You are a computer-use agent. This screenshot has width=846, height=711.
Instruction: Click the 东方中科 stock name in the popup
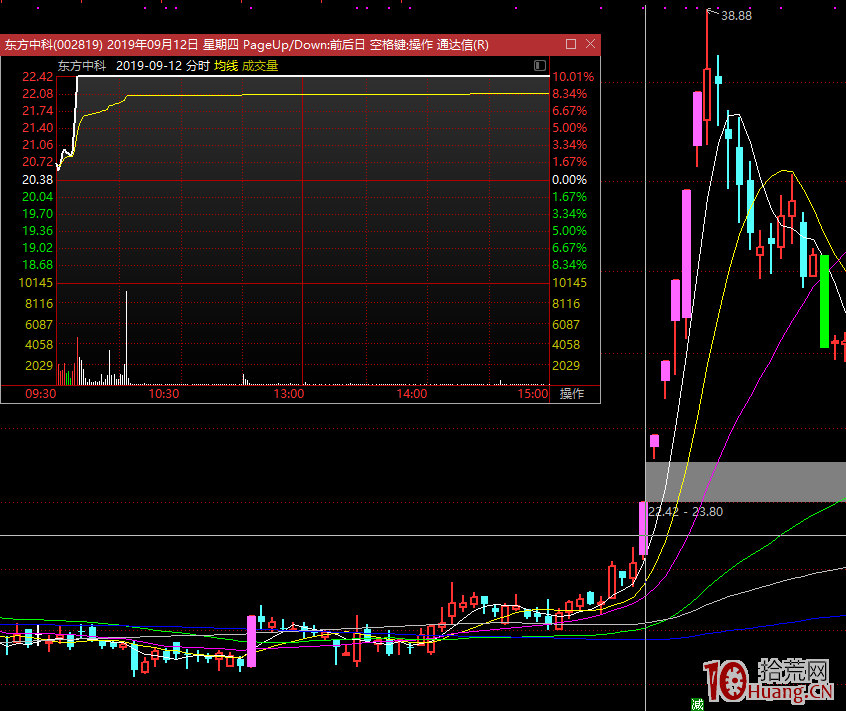pyautogui.click(x=82, y=65)
